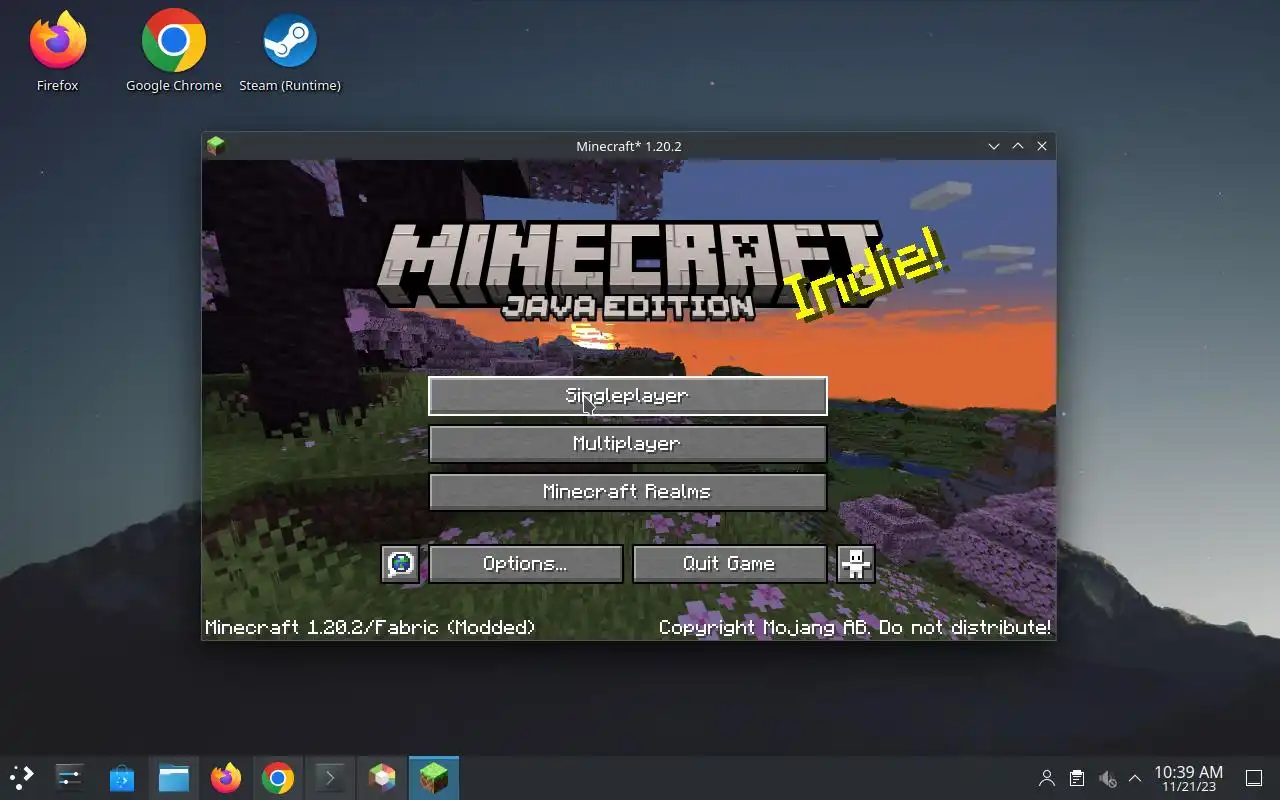Open the accessibility settings icon

[856, 564]
